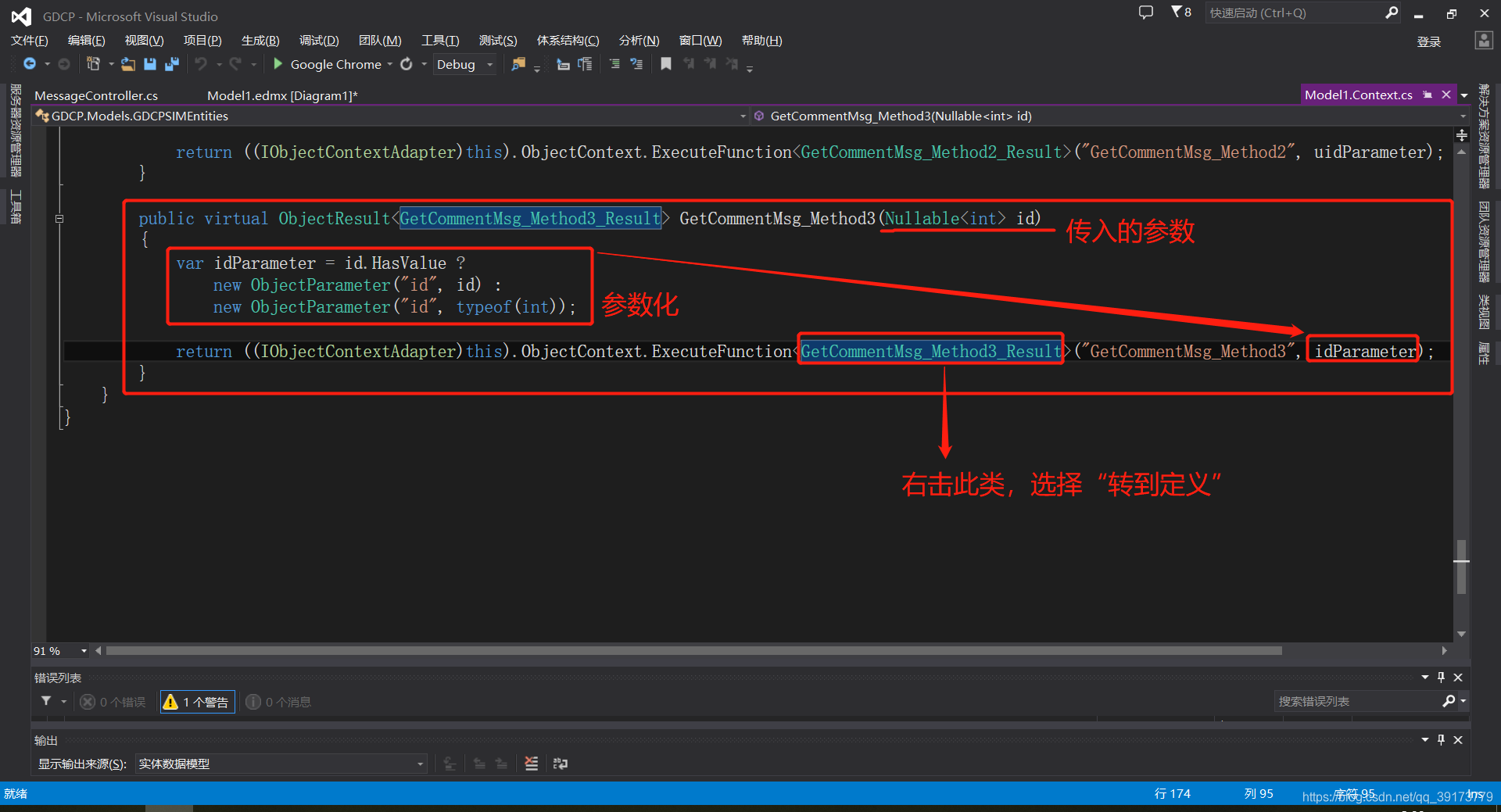Open the 解决方案资源管理器 side tab on the right
1501x812 pixels.
point(1484,136)
